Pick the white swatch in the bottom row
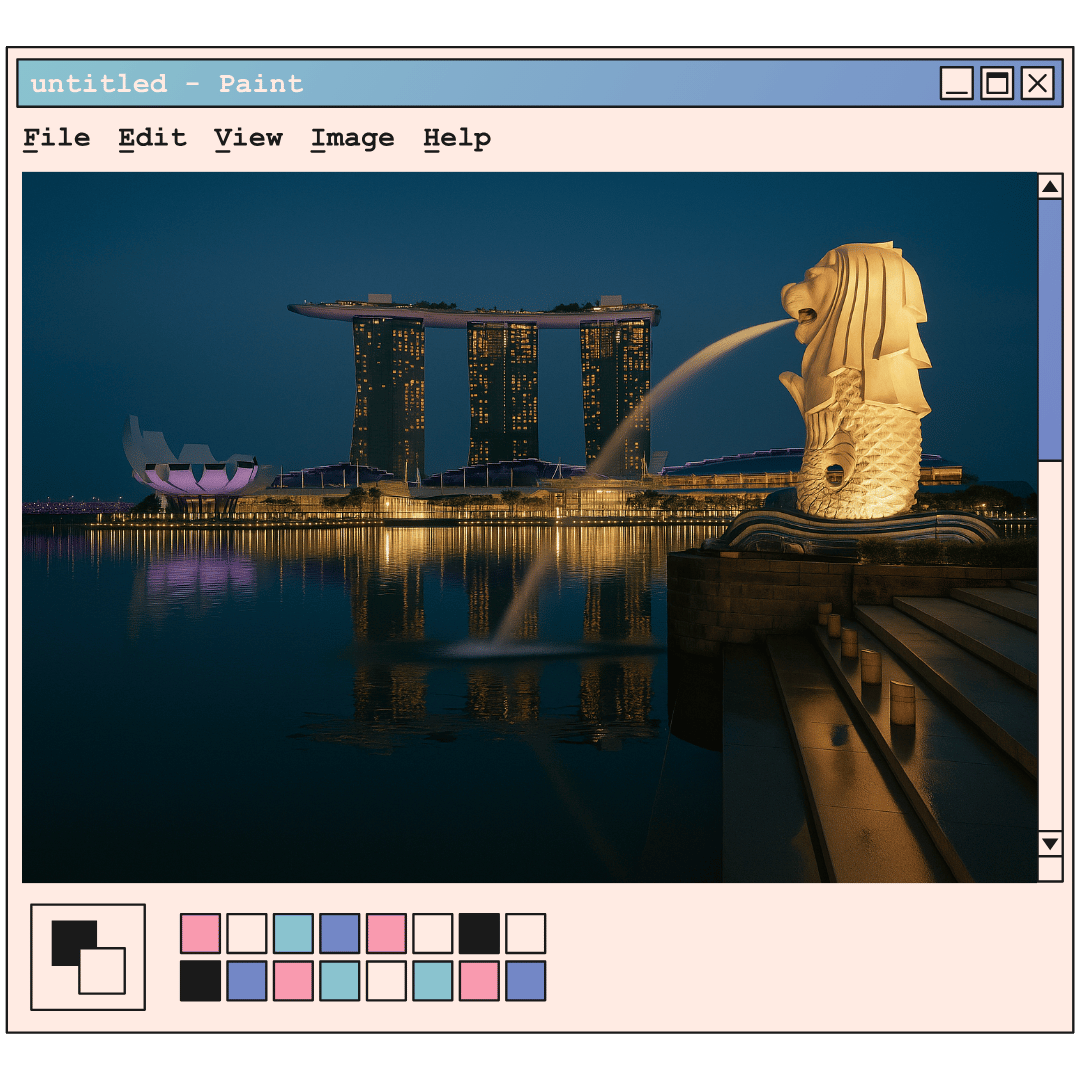This screenshot has width=1080, height=1080. 386,981
